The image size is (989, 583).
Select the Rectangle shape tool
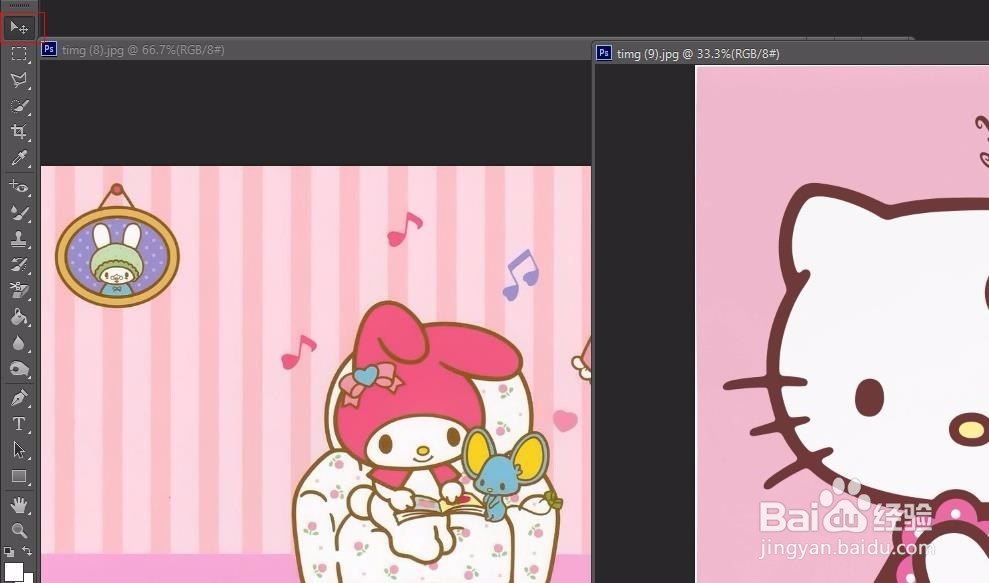click(x=19, y=476)
